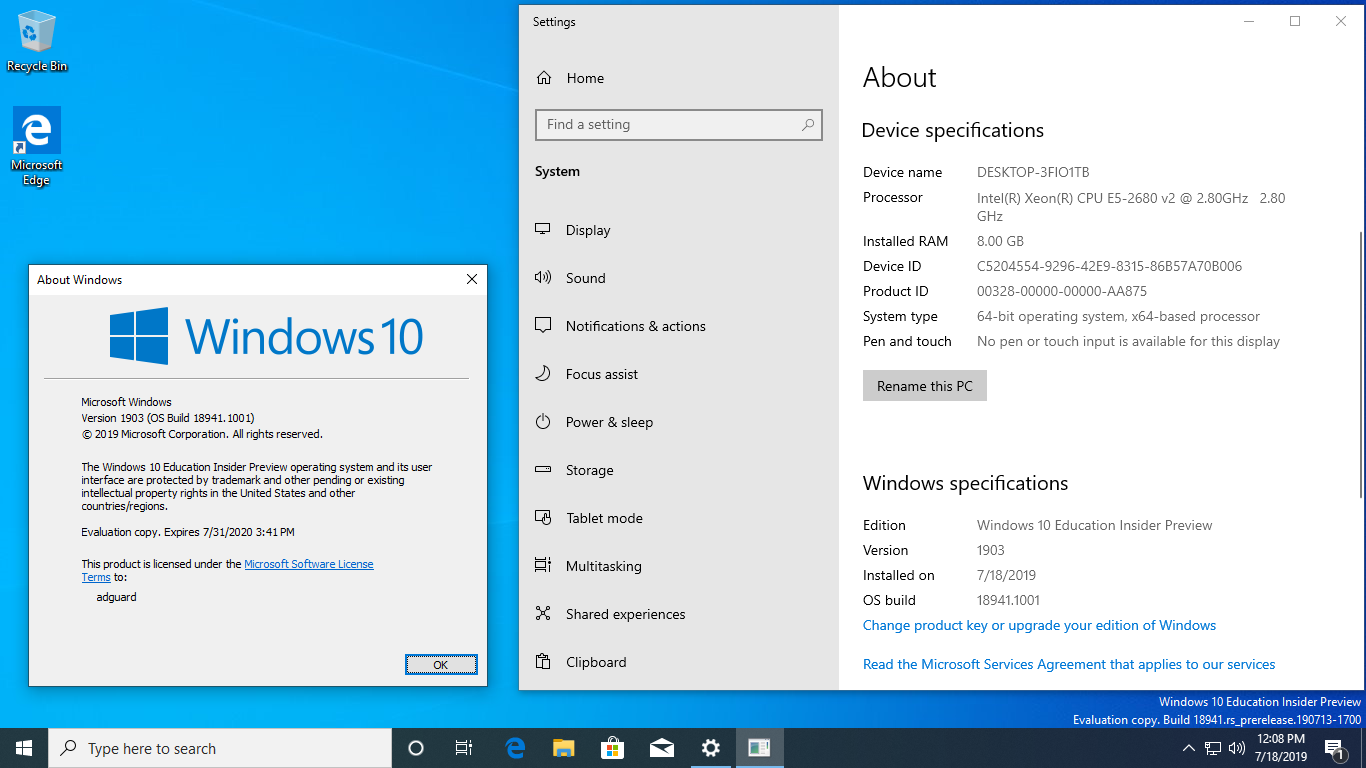This screenshot has width=1366, height=768.
Task: Click the taskbar Type here to search box
Action: tap(220, 748)
